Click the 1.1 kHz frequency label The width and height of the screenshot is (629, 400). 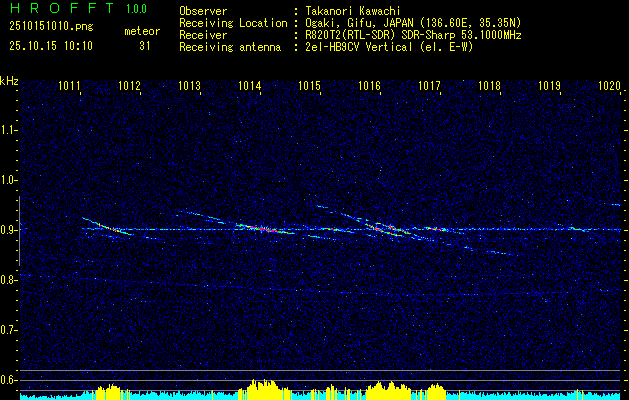coord(7,130)
